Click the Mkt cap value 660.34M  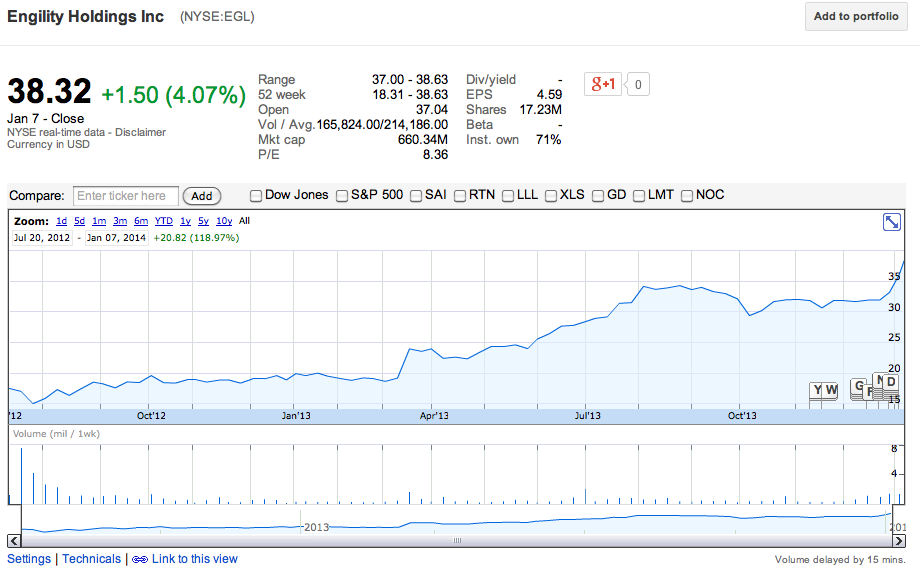pyautogui.click(x=423, y=140)
